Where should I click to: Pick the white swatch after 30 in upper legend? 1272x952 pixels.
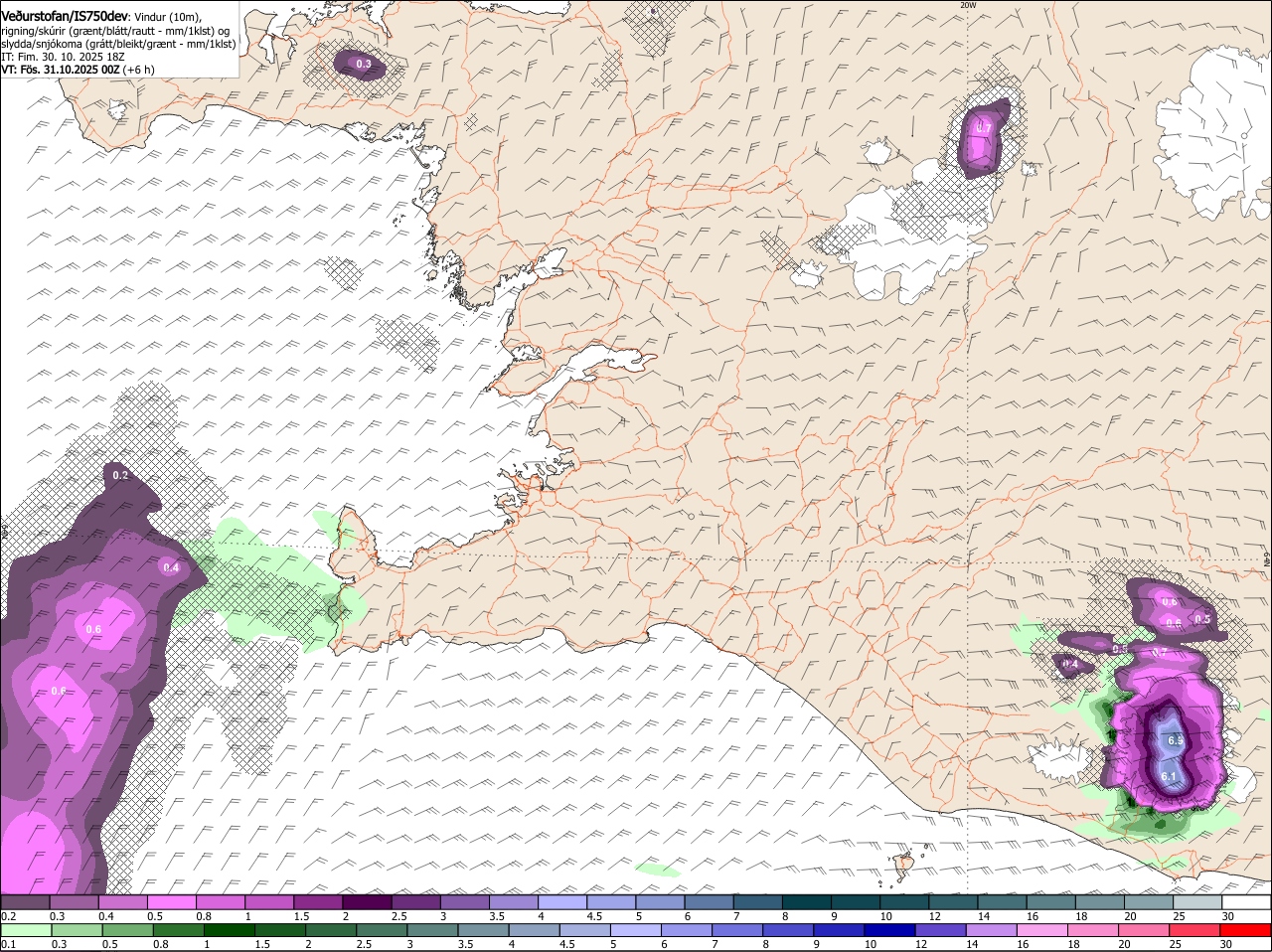(1246, 902)
